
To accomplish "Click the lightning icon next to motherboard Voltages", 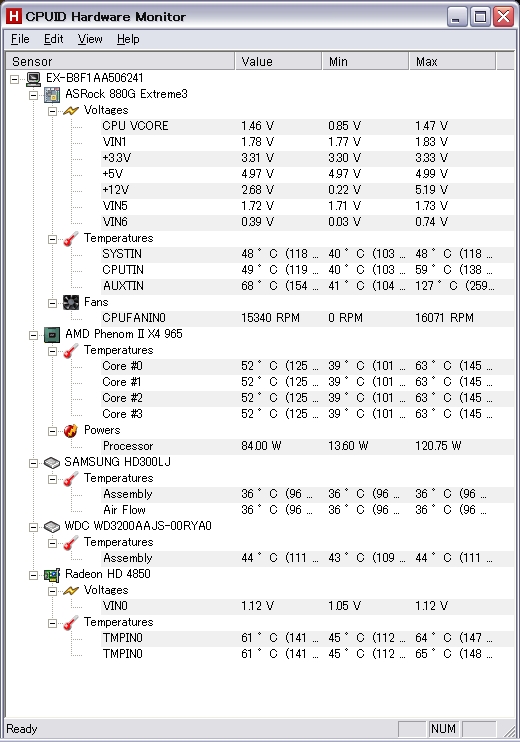I will click(x=71, y=111).
